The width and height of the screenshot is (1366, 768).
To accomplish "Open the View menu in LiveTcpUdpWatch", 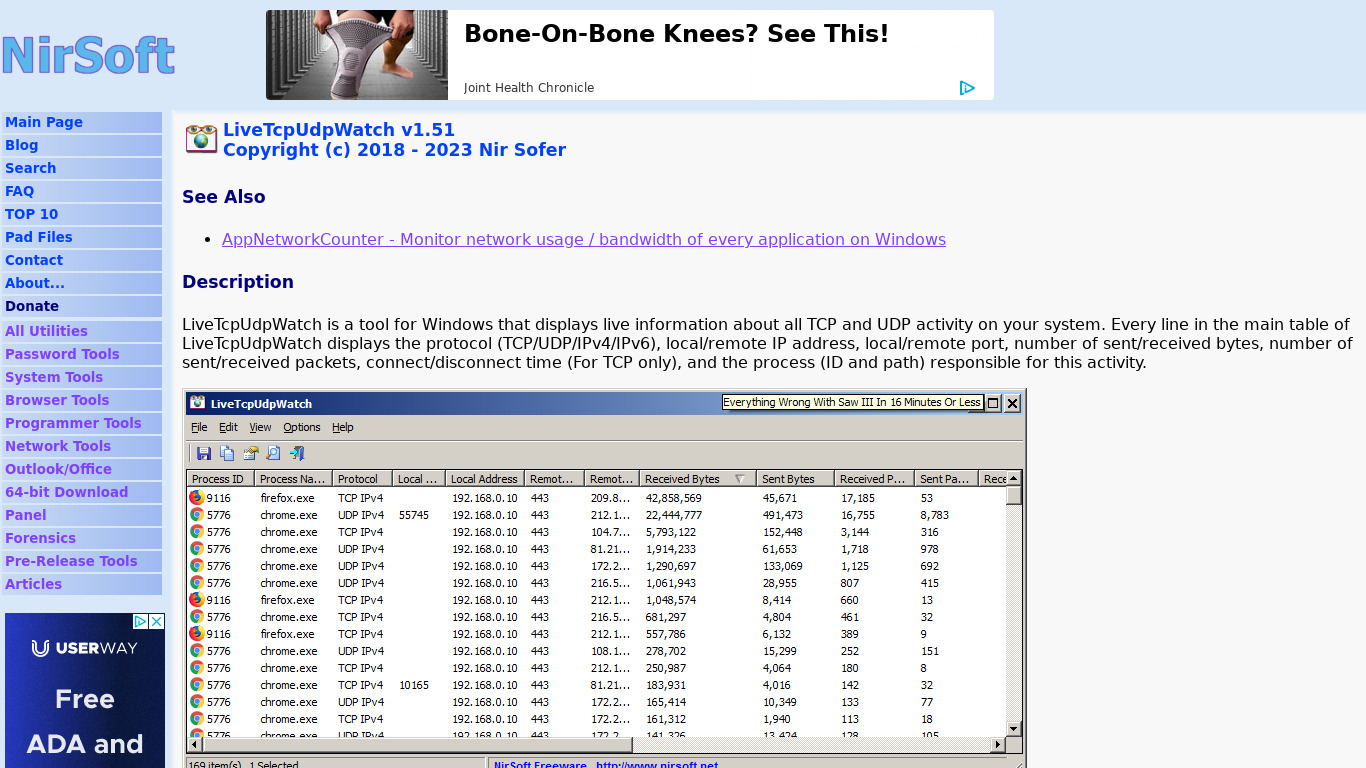I will (260, 427).
